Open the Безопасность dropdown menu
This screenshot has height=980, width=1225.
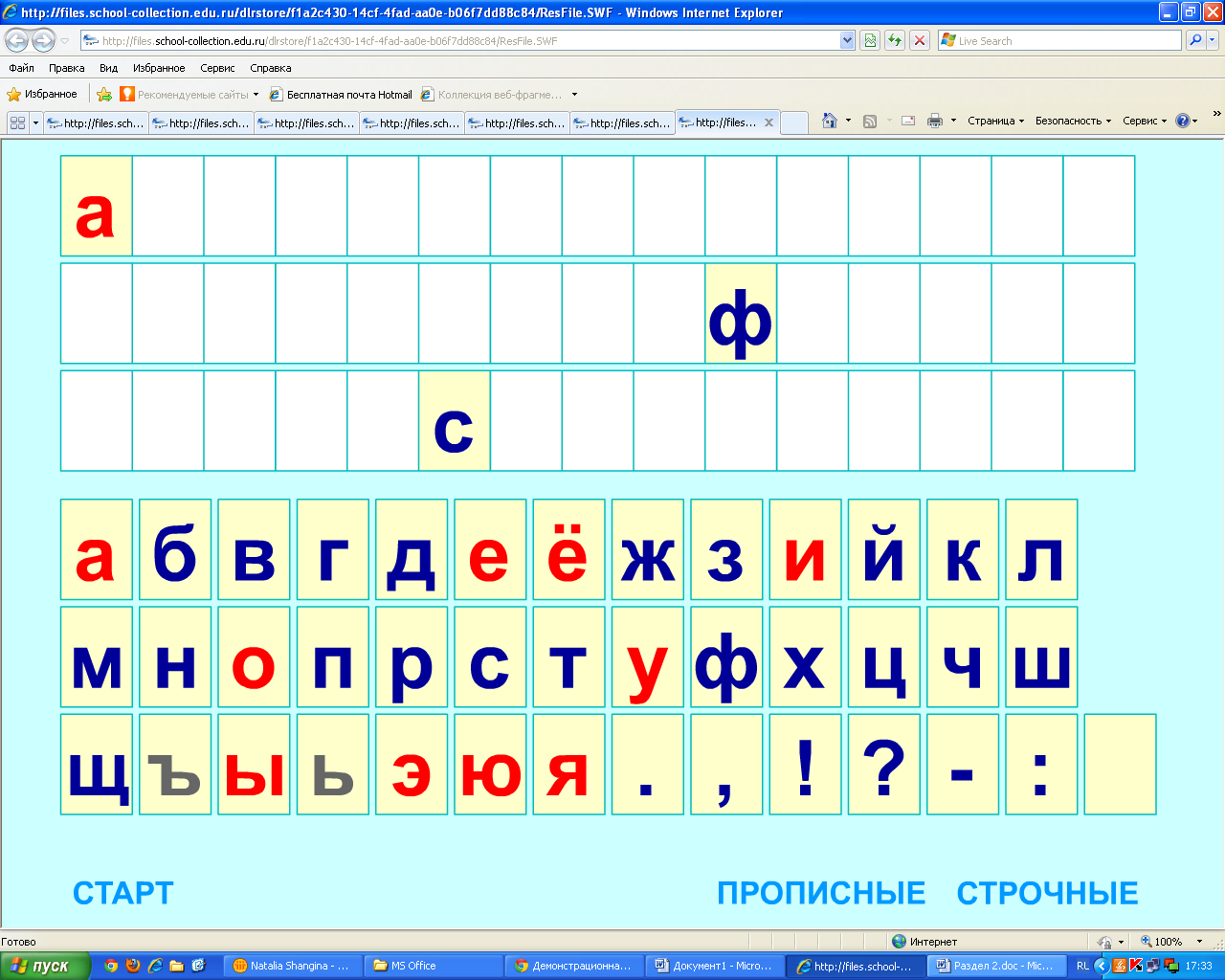click(x=1073, y=121)
